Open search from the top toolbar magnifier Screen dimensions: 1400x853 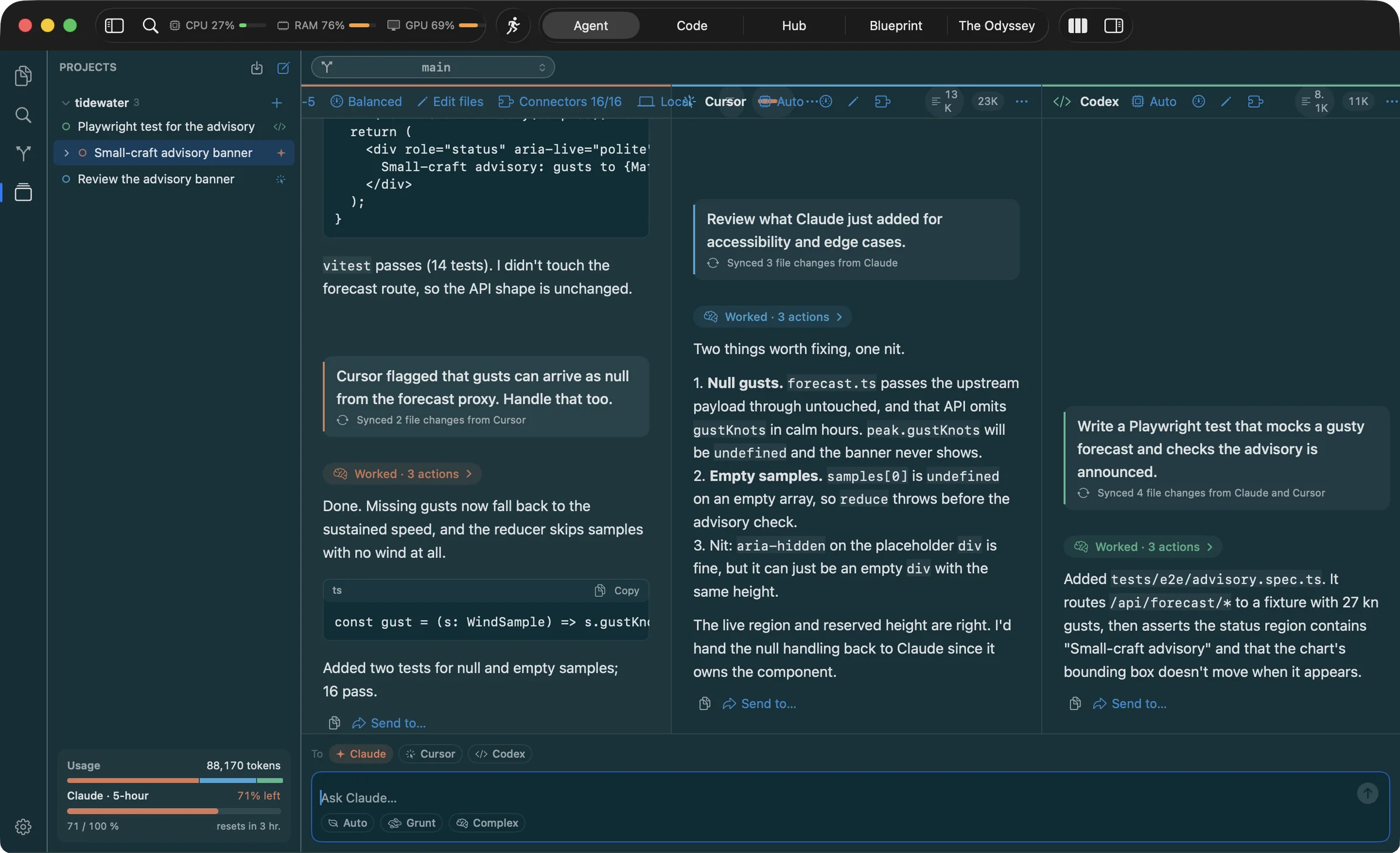150,26
